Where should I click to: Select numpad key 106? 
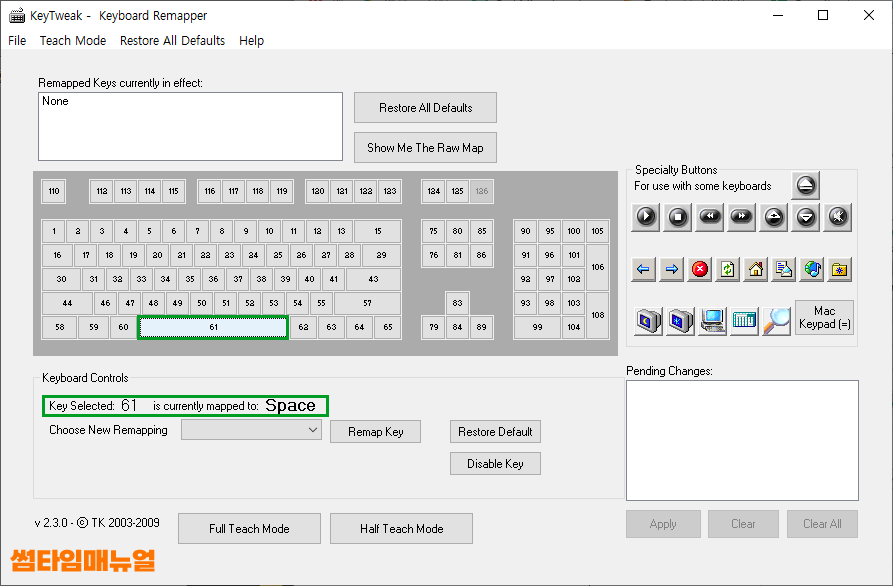[x=597, y=267]
